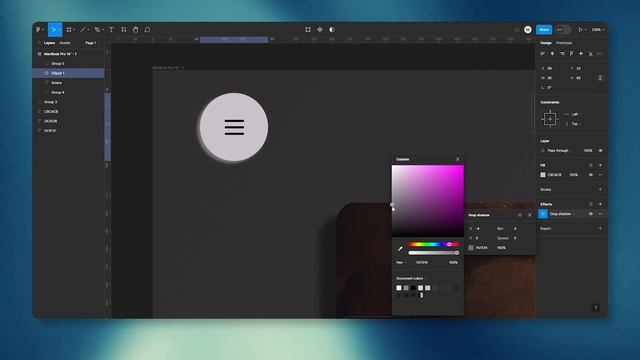Viewport: 640px width, 360px height.
Task: Switch to the Layers tab
Action: (49, 43)
